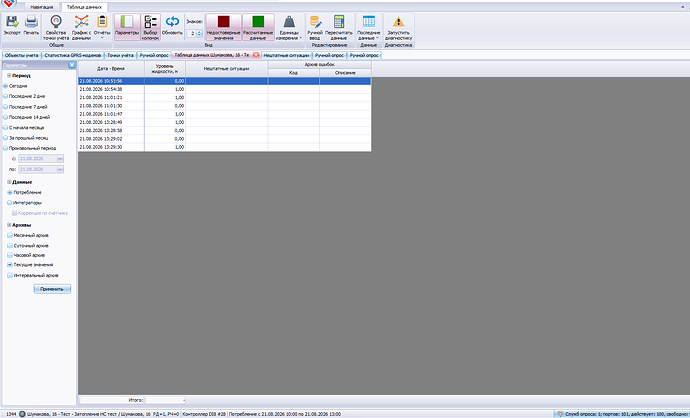Select the row 21.08.2026 10:54:38
The height and width of the screenshot is (418, 690).
click(x=224, y=89)
